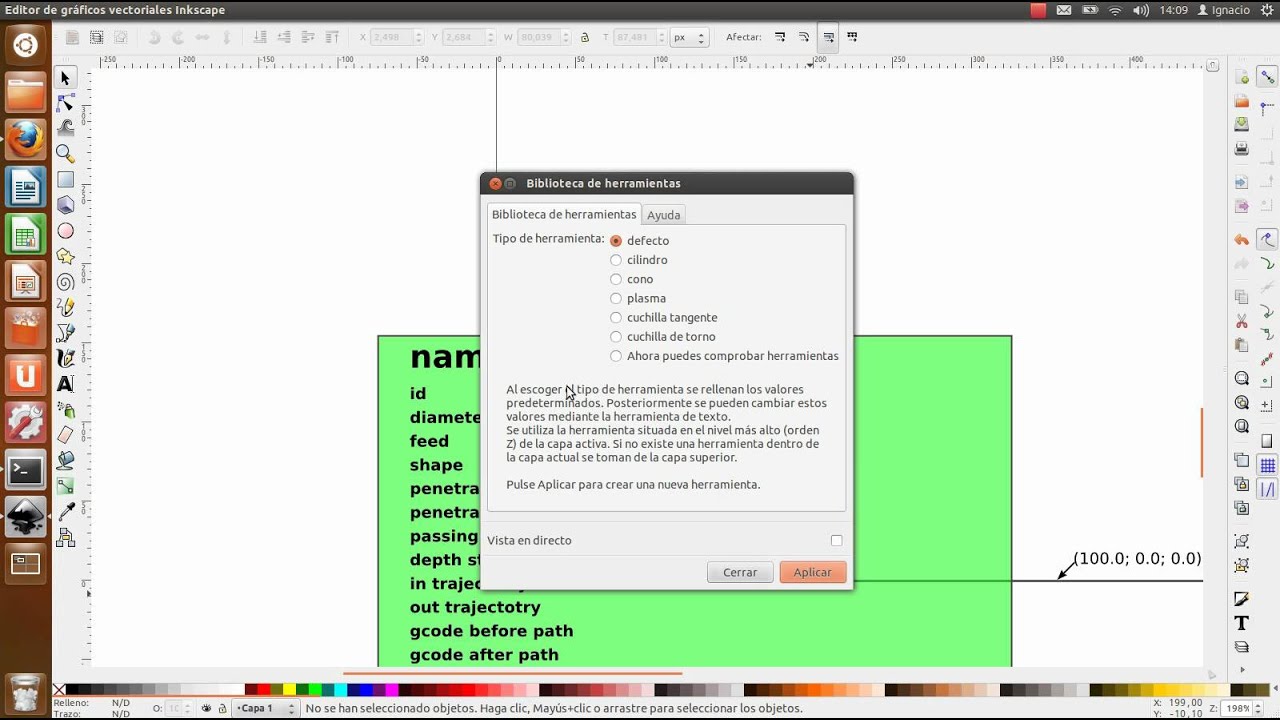
Task: Select the Pencil freehand tool
Action: click(x=66, y=308)
